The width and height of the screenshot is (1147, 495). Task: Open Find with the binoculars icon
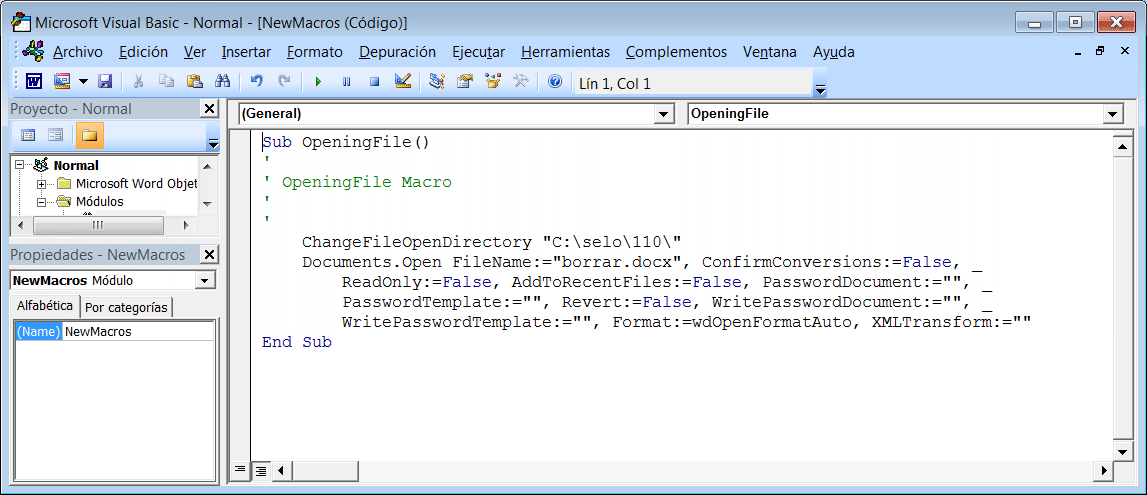click(x=223, y=82)
